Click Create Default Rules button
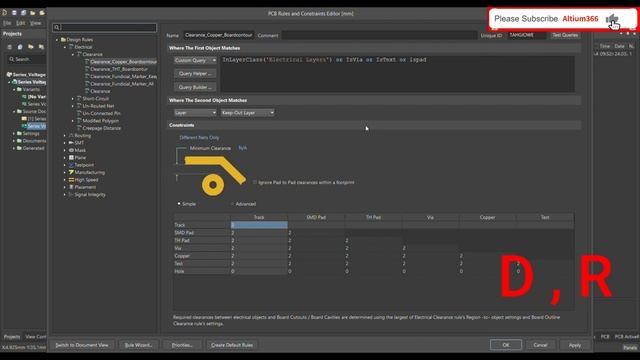Screen dimensions: 640x360 [232, 345]
